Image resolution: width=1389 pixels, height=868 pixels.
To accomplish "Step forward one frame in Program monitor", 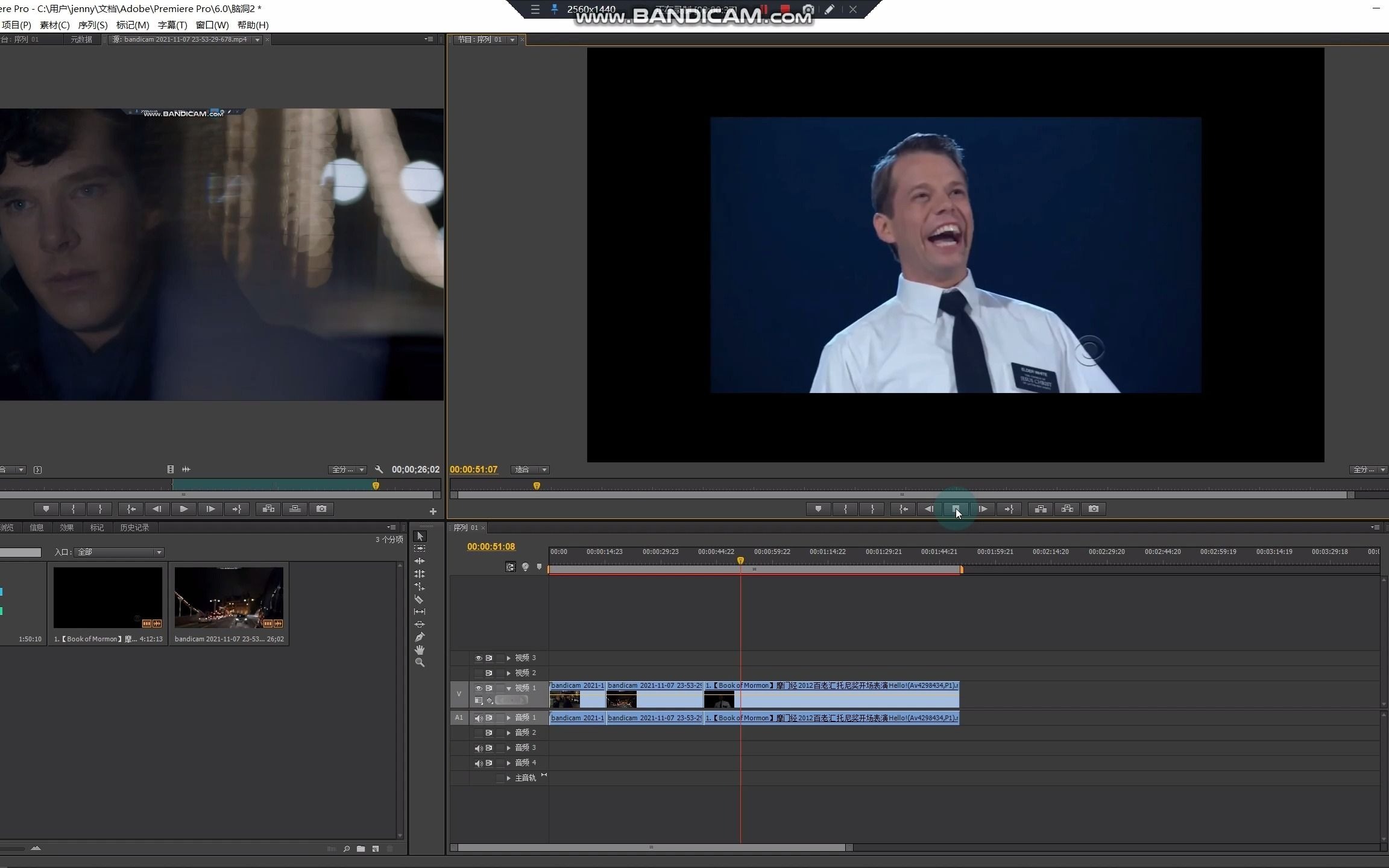I will coord(983,509).
